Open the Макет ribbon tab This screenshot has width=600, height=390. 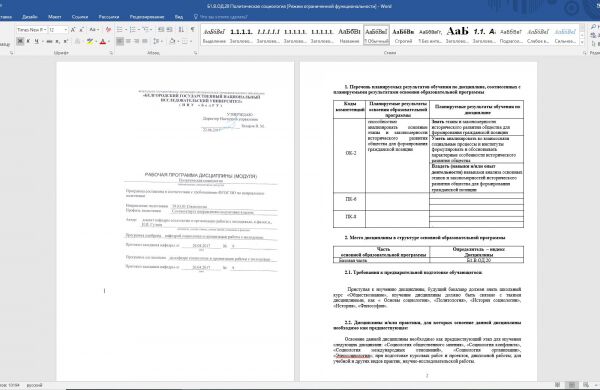tap(55, 17)
